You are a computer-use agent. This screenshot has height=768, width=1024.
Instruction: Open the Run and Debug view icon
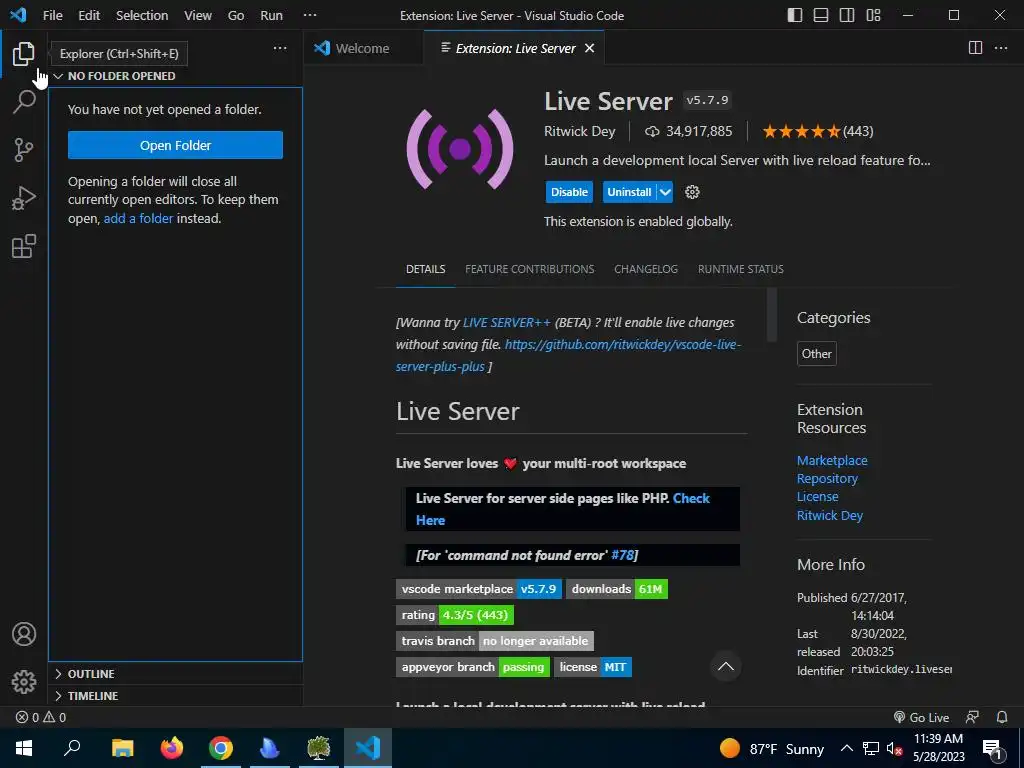24,198
